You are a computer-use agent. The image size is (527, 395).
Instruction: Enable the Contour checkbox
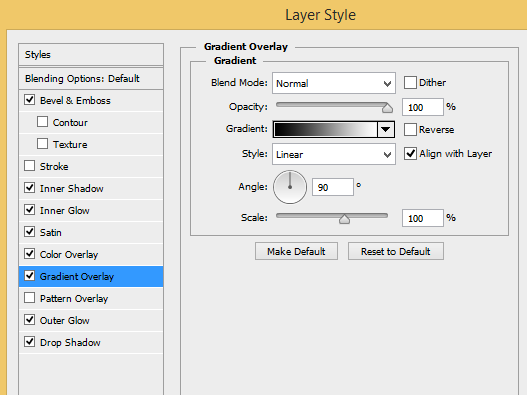(42, 122)
